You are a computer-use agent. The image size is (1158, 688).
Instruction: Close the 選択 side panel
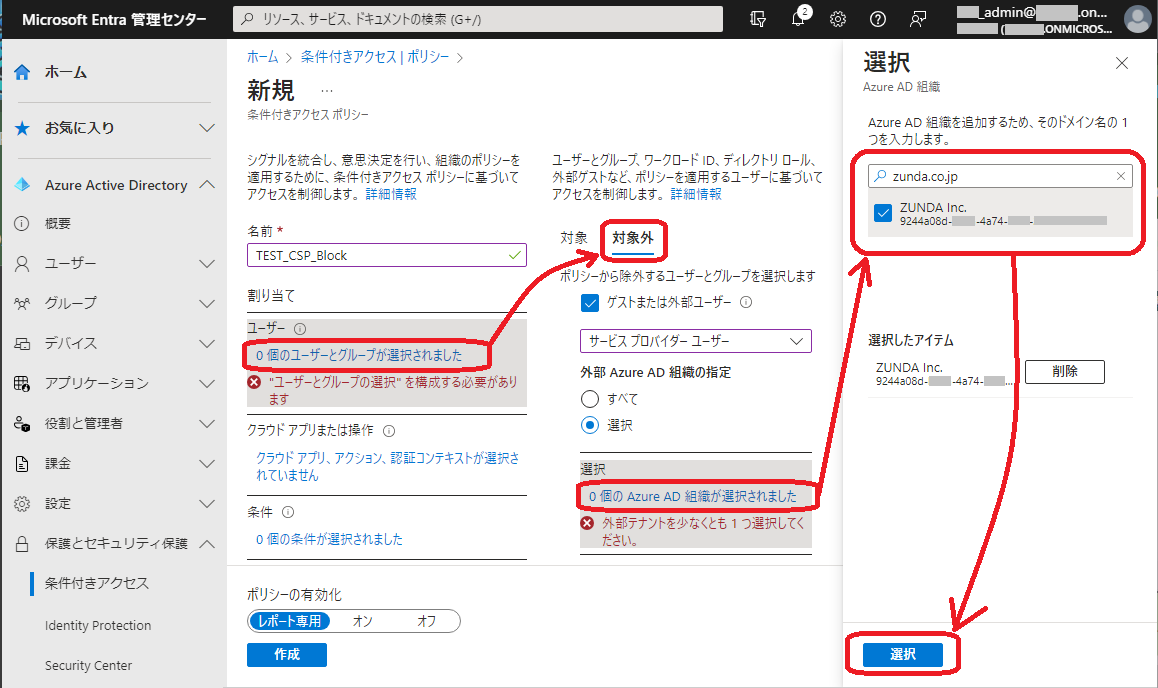pos(1122,63)
